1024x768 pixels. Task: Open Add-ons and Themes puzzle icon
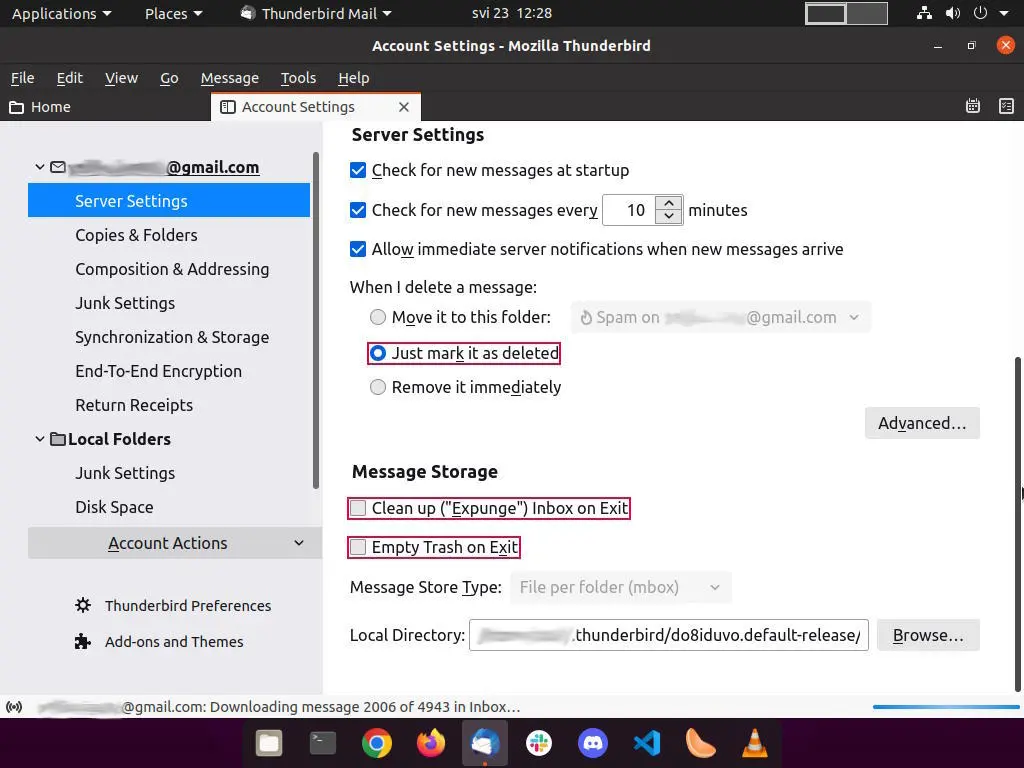point(82,641)
